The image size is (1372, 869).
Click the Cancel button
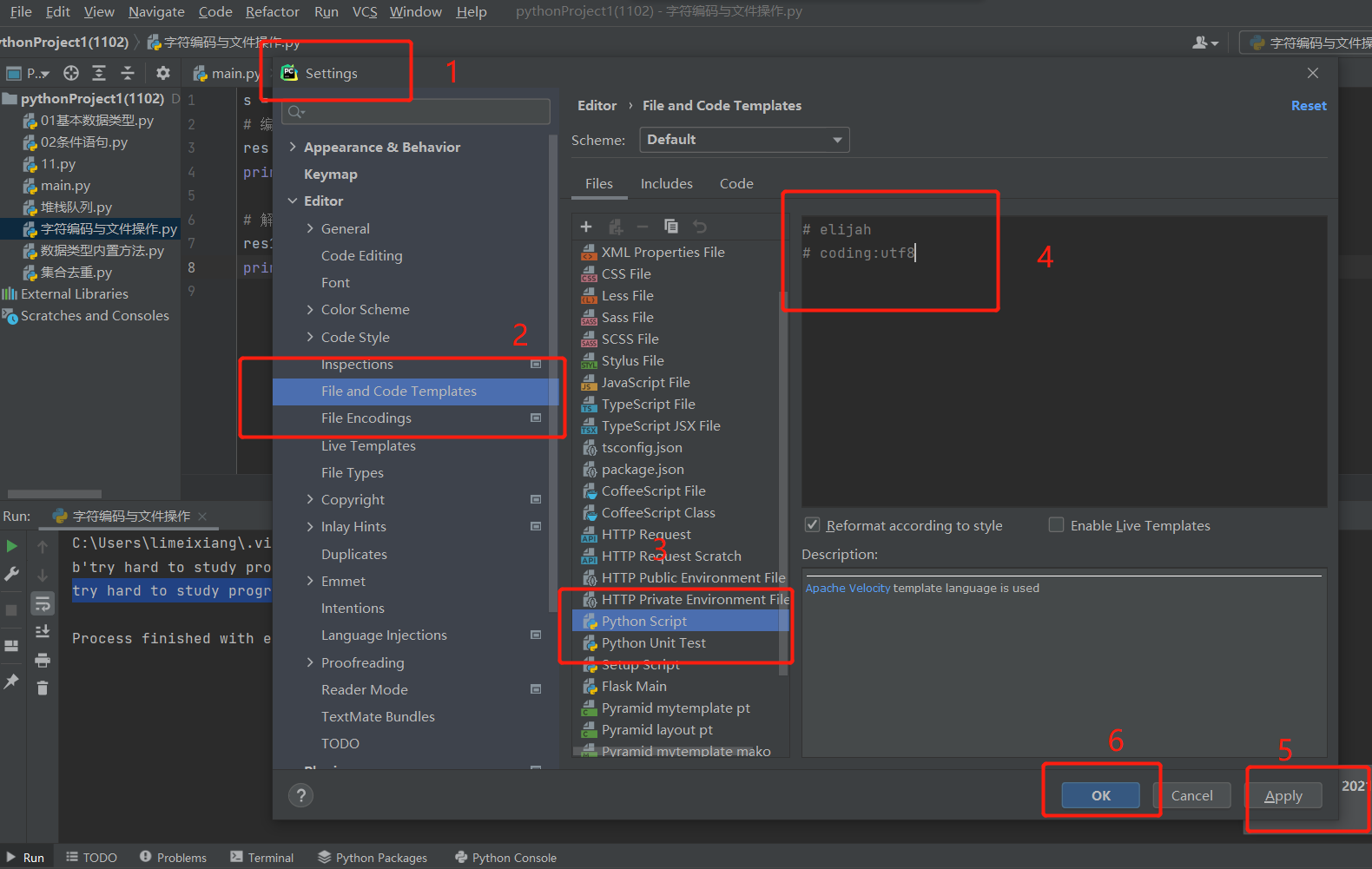coord(1191,795)
